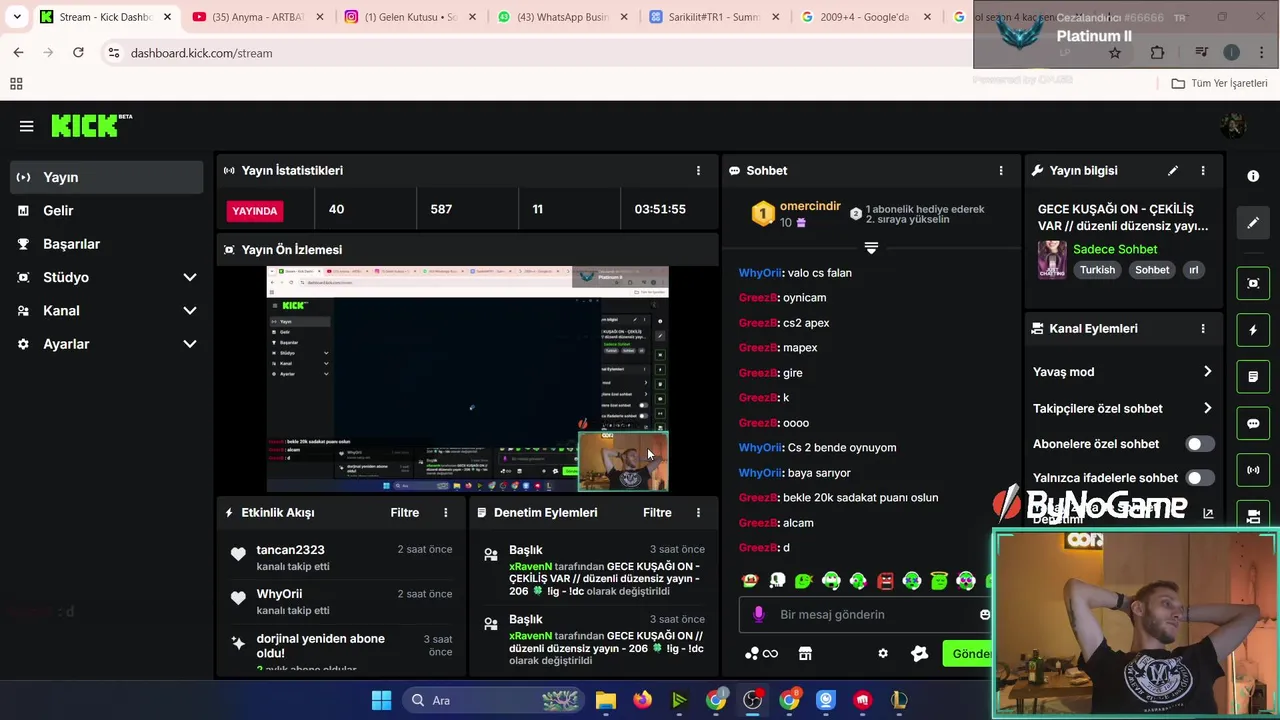This screenshot has width=1280, height=720.
Task: Switch to YouTube Anyma tab
Action: tap(258, 17)
